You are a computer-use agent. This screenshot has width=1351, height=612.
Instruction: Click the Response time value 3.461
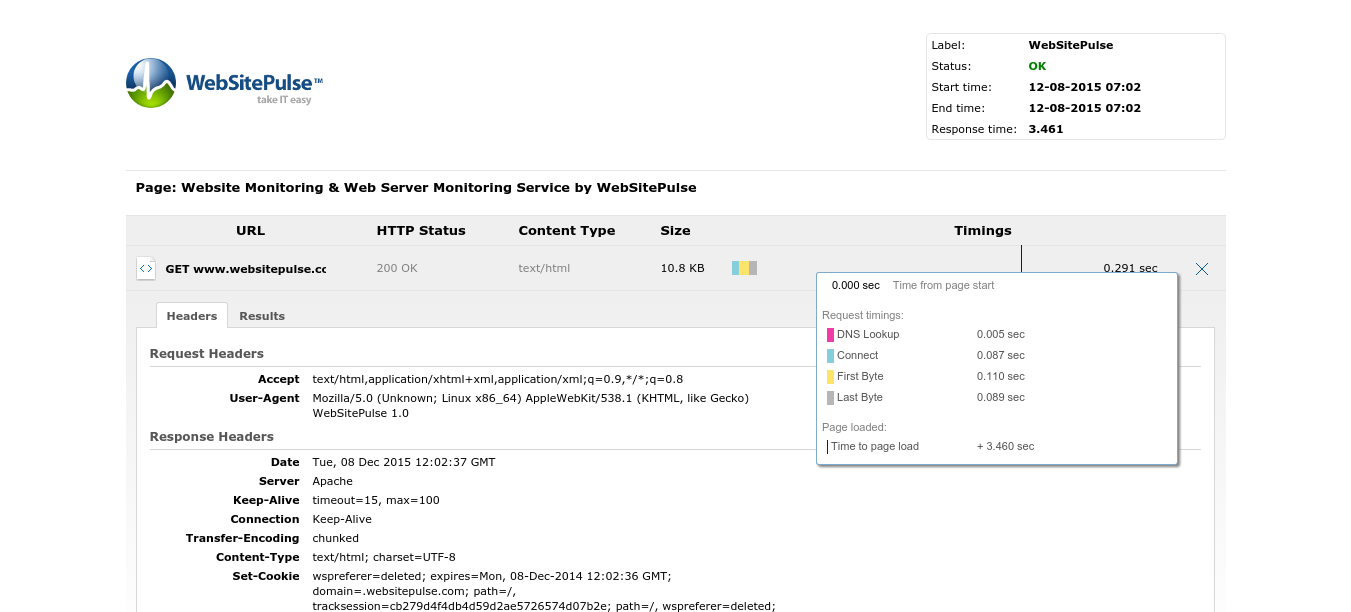1046,129
